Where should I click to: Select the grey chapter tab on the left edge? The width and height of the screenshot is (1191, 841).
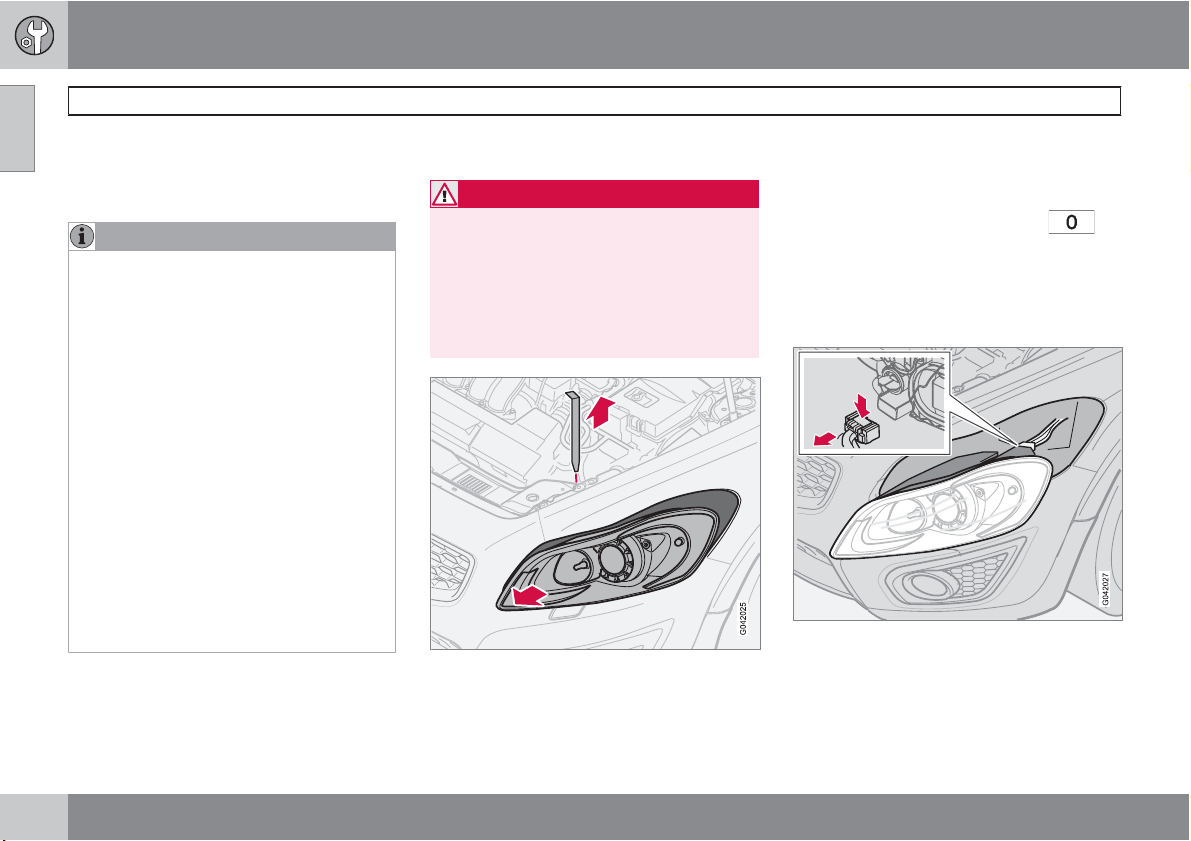click(17, 128)
